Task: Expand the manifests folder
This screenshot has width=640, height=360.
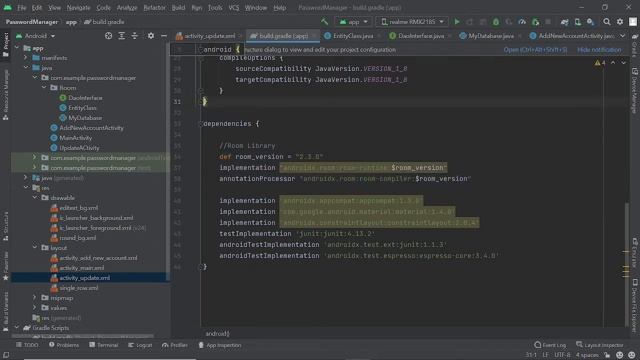Action: click(x=26, y=58)
